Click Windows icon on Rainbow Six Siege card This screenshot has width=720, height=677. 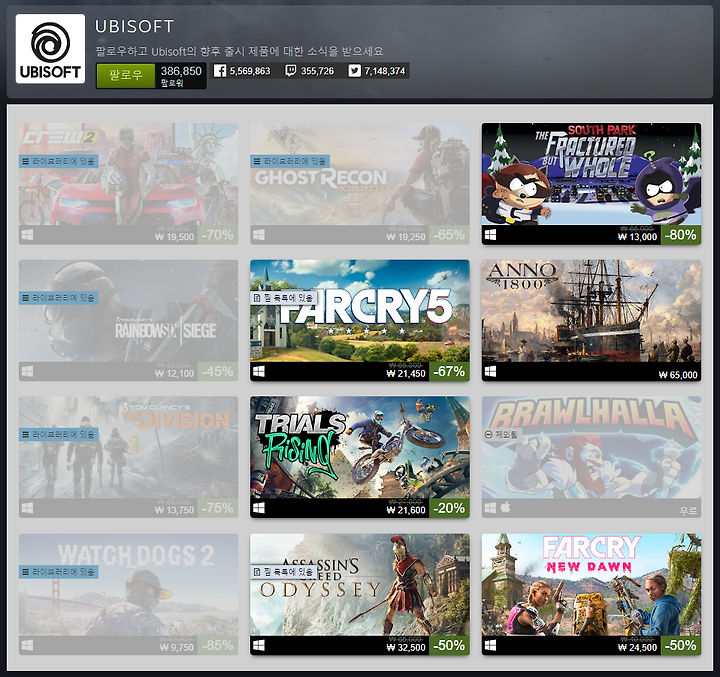pos(28,371)
